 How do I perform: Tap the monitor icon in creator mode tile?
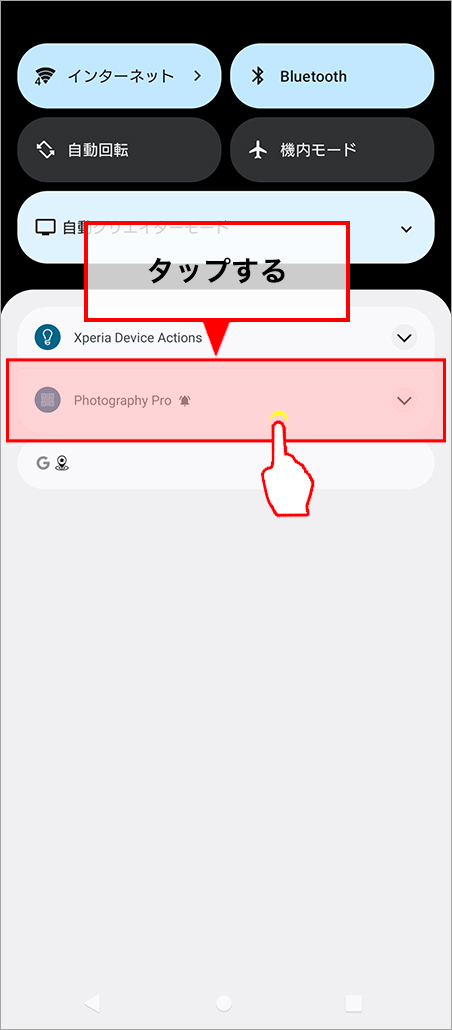[x=45, y=228]
